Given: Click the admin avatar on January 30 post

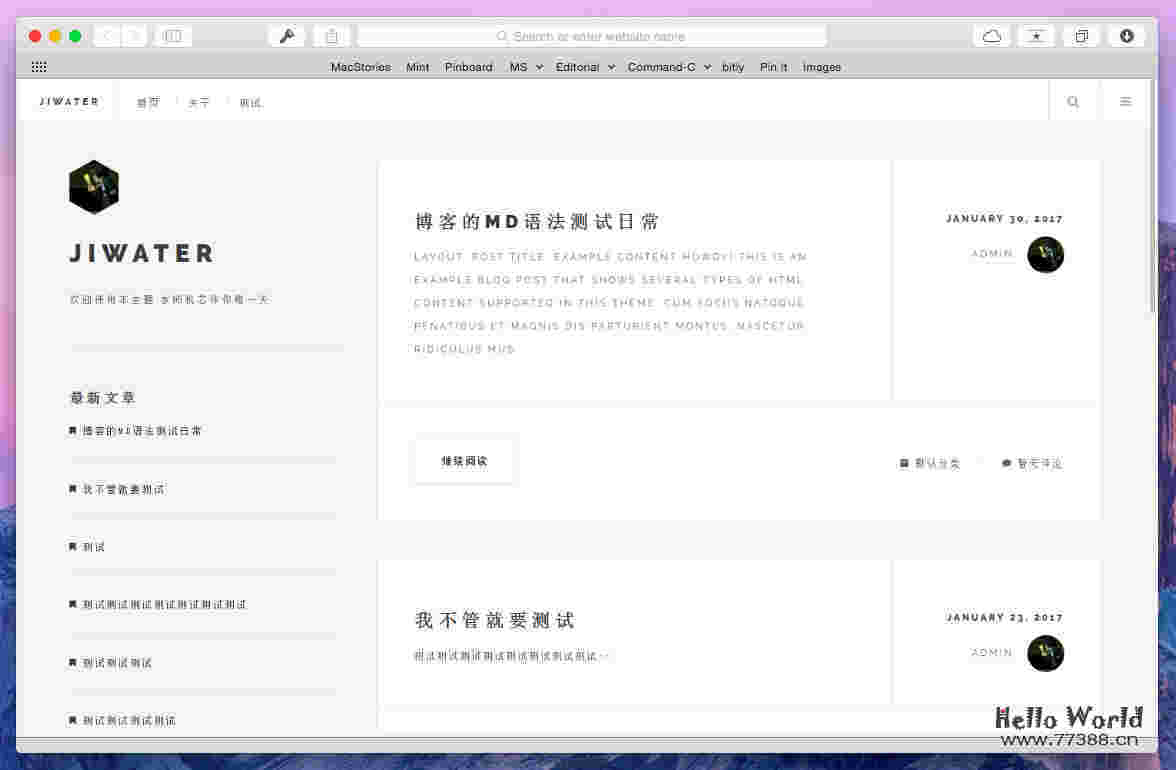Looking at the screenshot, I should (x=1045, y=255).
